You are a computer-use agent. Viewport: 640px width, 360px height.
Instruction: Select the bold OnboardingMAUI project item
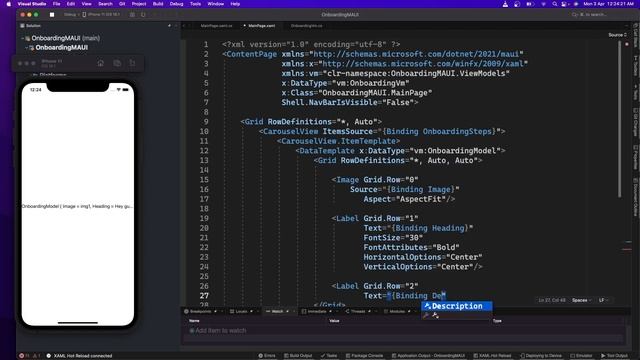click(x=61, y=48)
